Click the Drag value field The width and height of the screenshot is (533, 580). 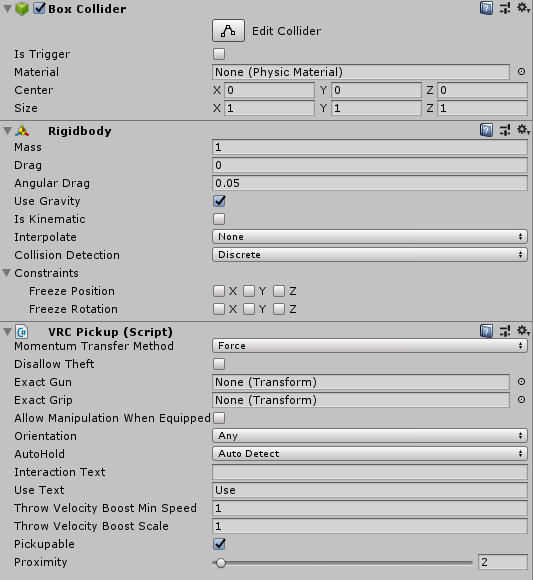coord(370,165)
